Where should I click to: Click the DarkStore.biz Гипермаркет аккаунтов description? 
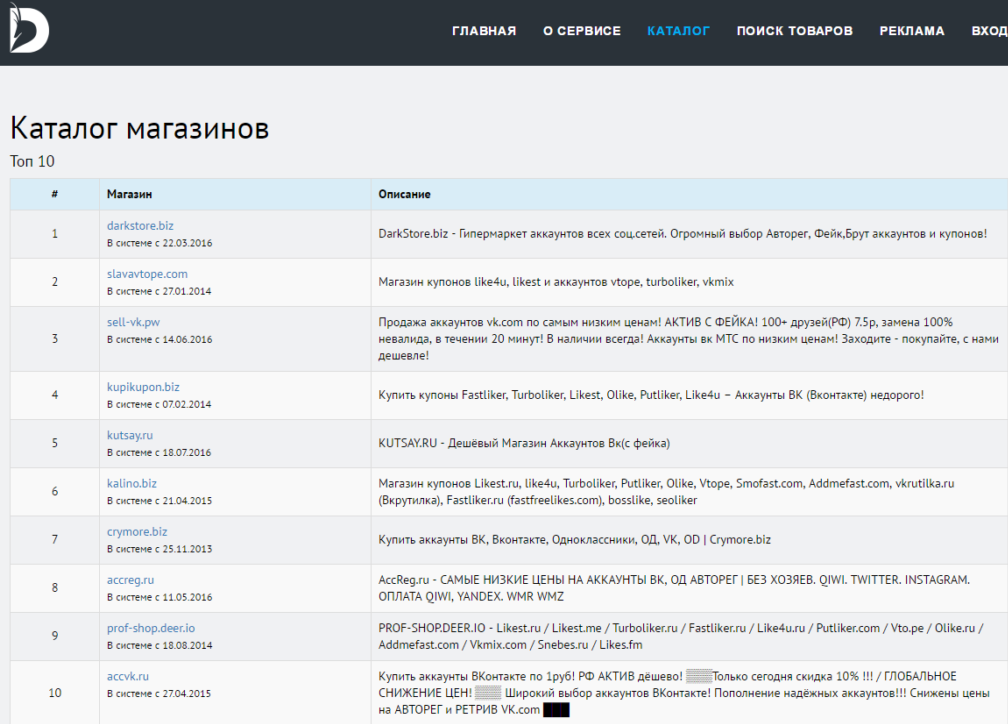[x=683, y=234]
